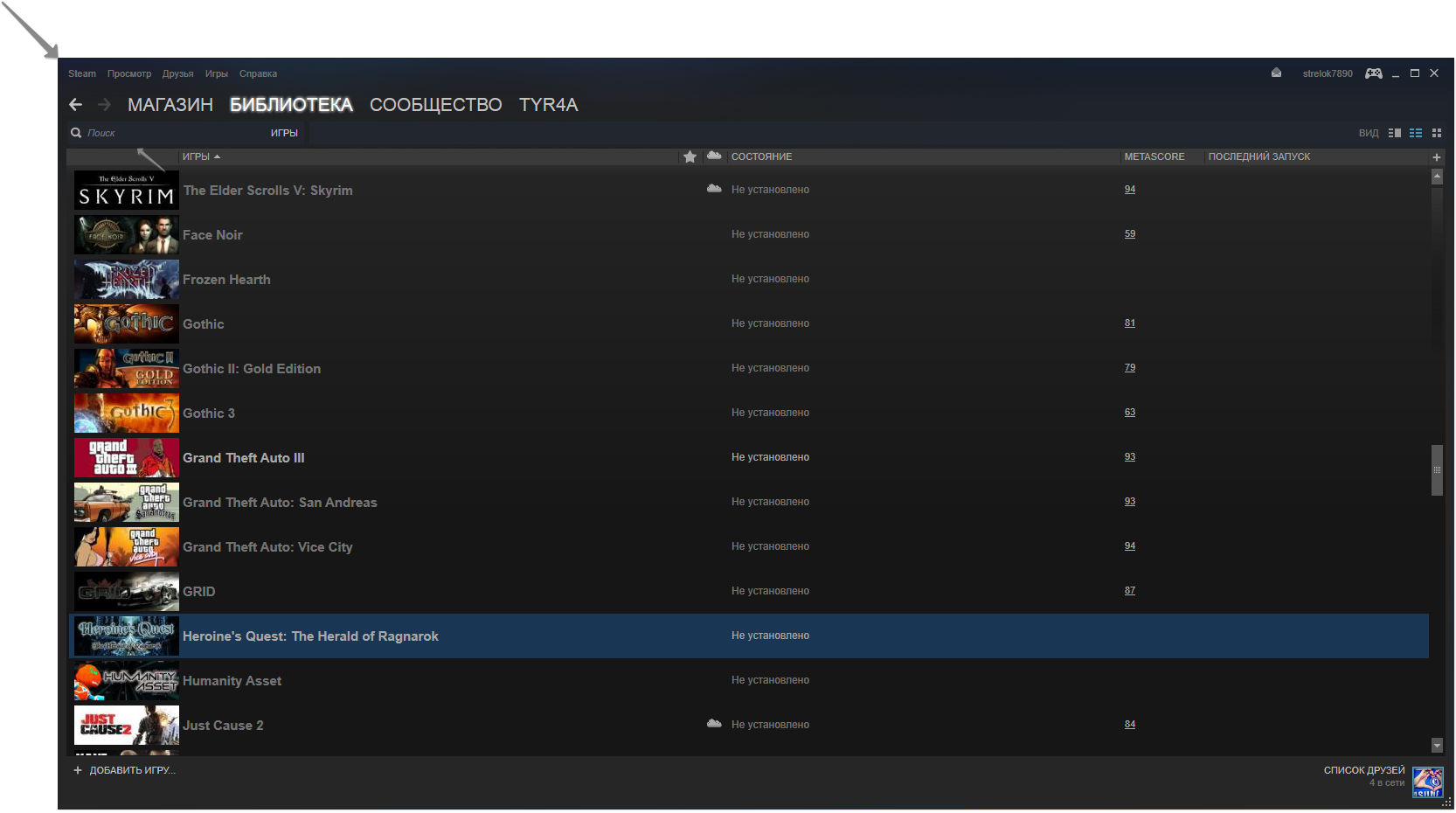1456x813 pixels.
Task: Open the notifications inbox icon
Action: (x=1276, y=73)
